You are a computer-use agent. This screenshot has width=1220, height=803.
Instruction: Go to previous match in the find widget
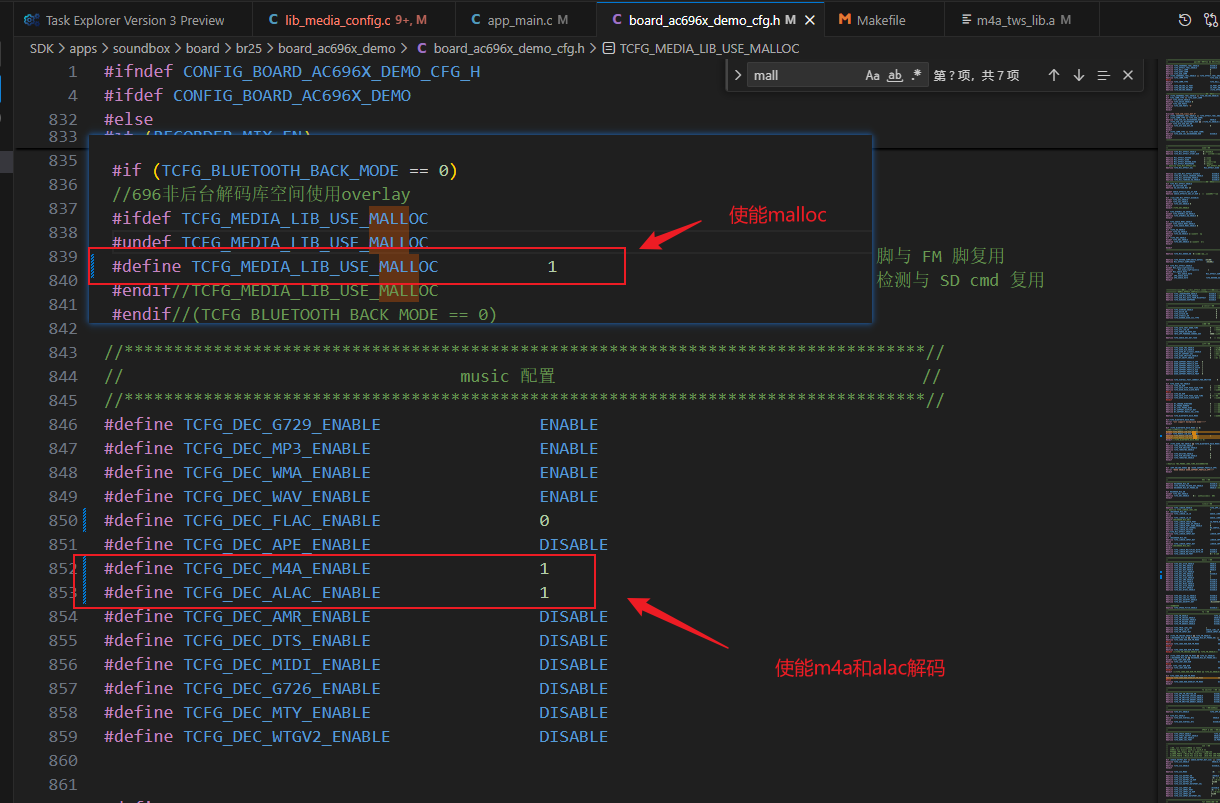point(1054,75)
